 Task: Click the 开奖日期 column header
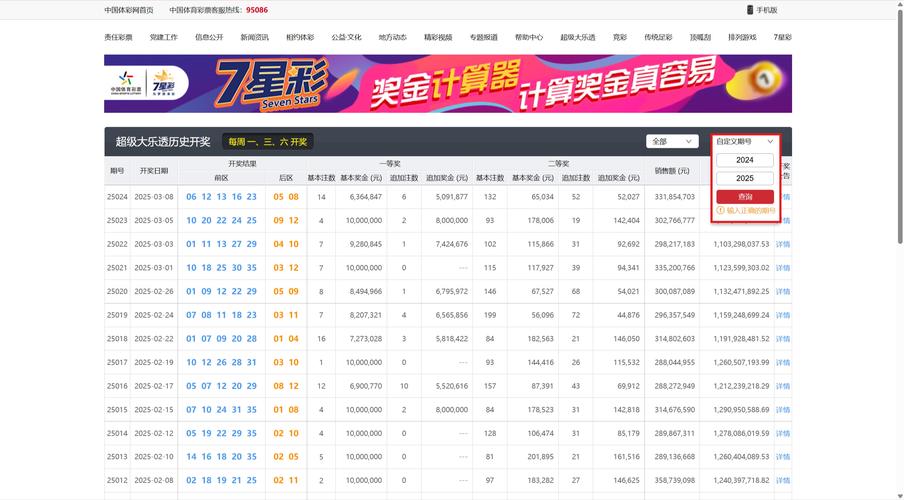tap(154, 171)
